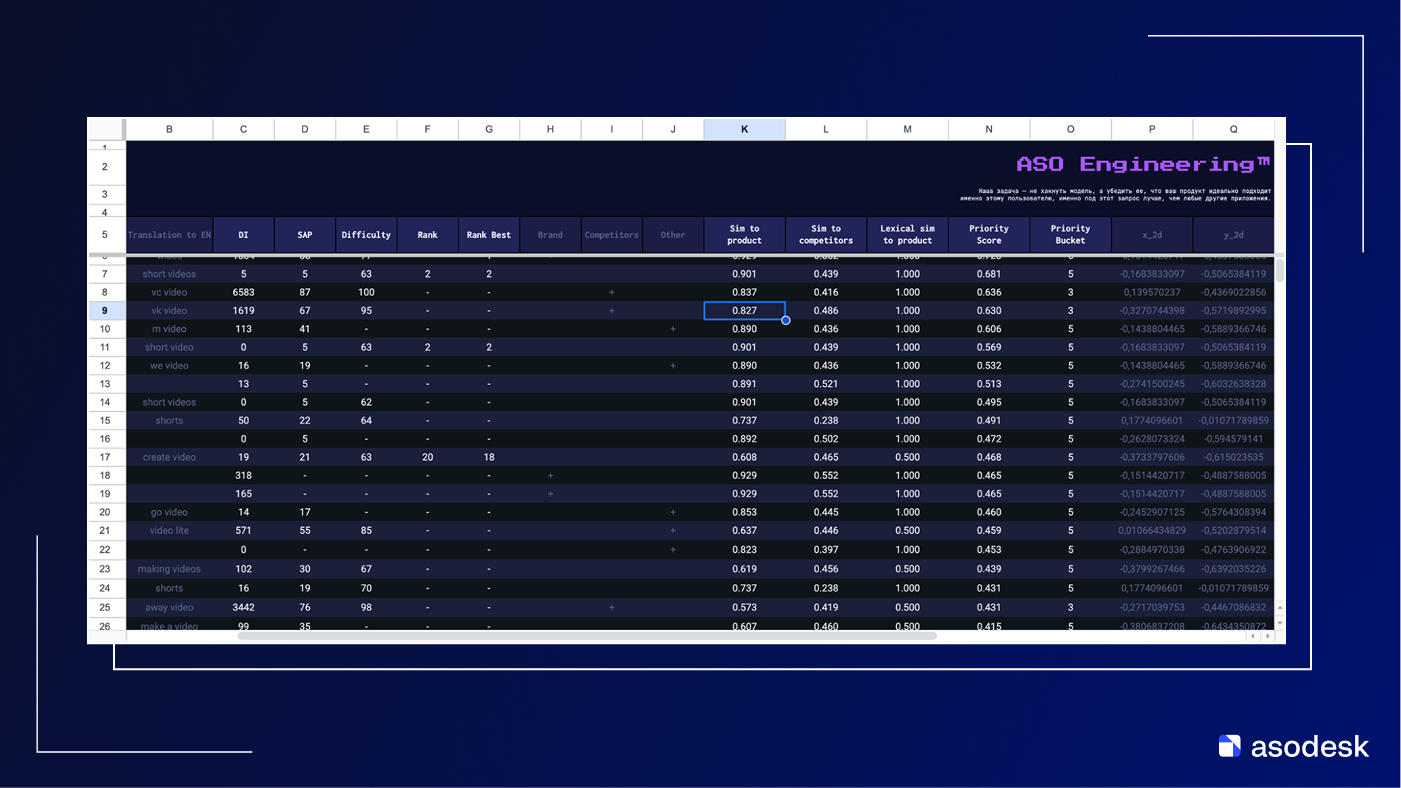This screenshot has width=1401, height=788.
Task: Select the cell containing 'create video'
Action: 169,457
